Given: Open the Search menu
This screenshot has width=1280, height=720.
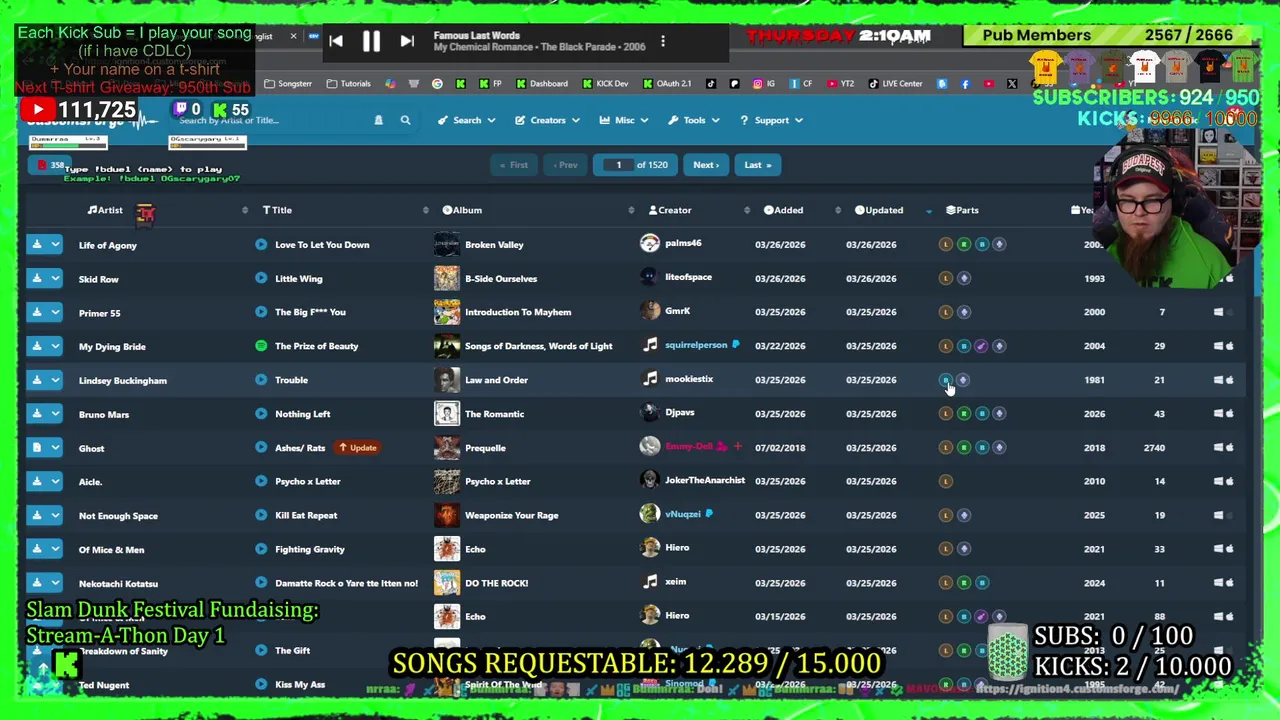Looking at the screenshot, I should click(466, 120).
